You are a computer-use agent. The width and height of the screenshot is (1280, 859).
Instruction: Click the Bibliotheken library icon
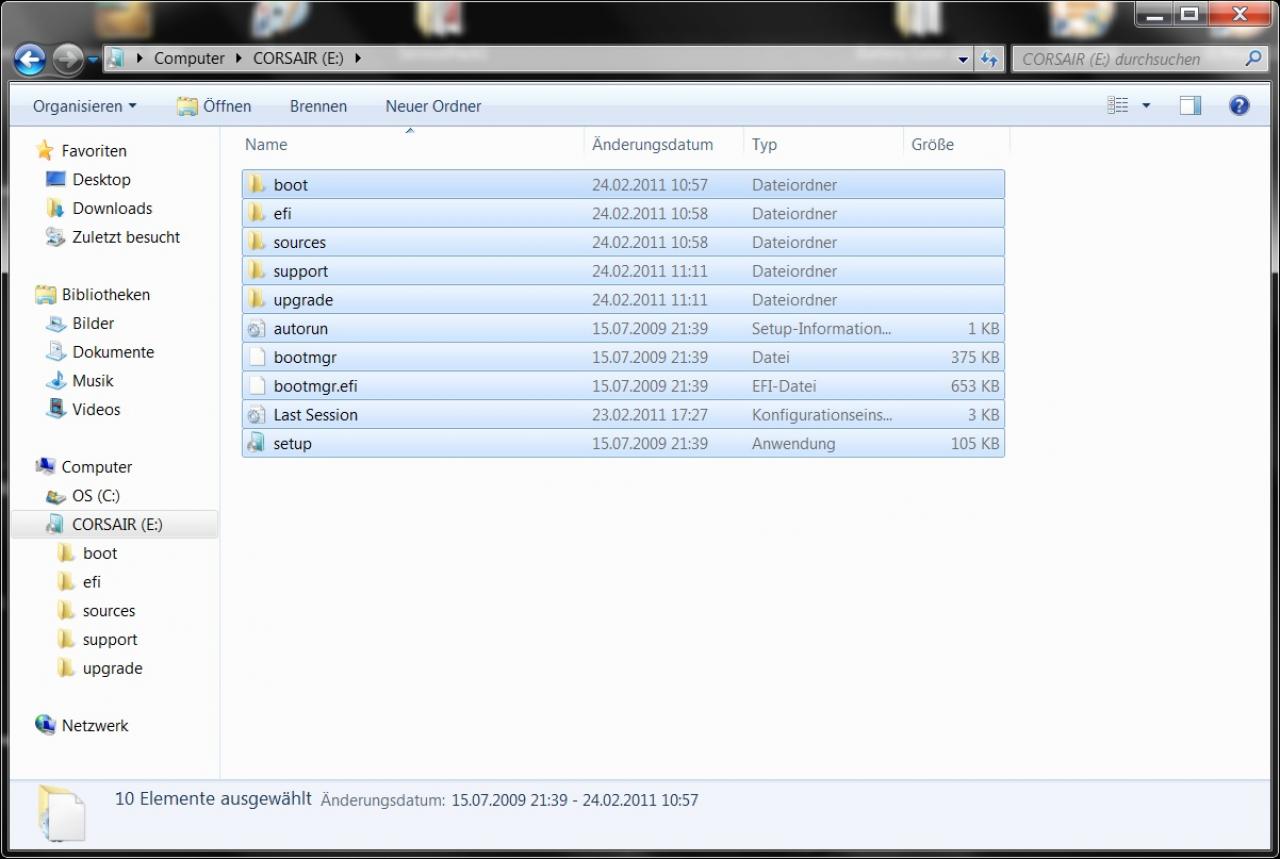click(x=45, y=295)
